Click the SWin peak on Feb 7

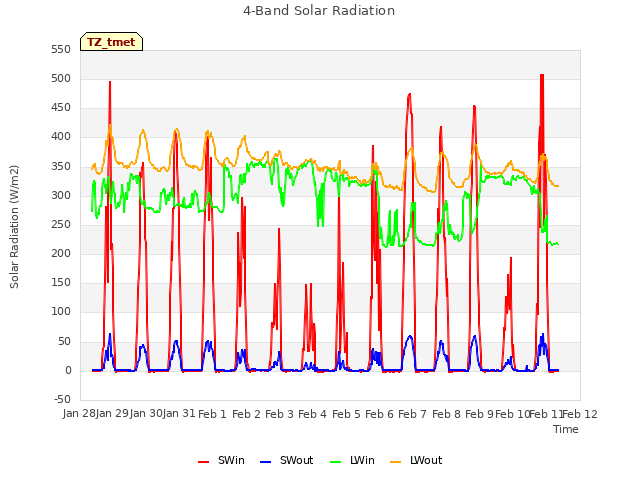409,95
